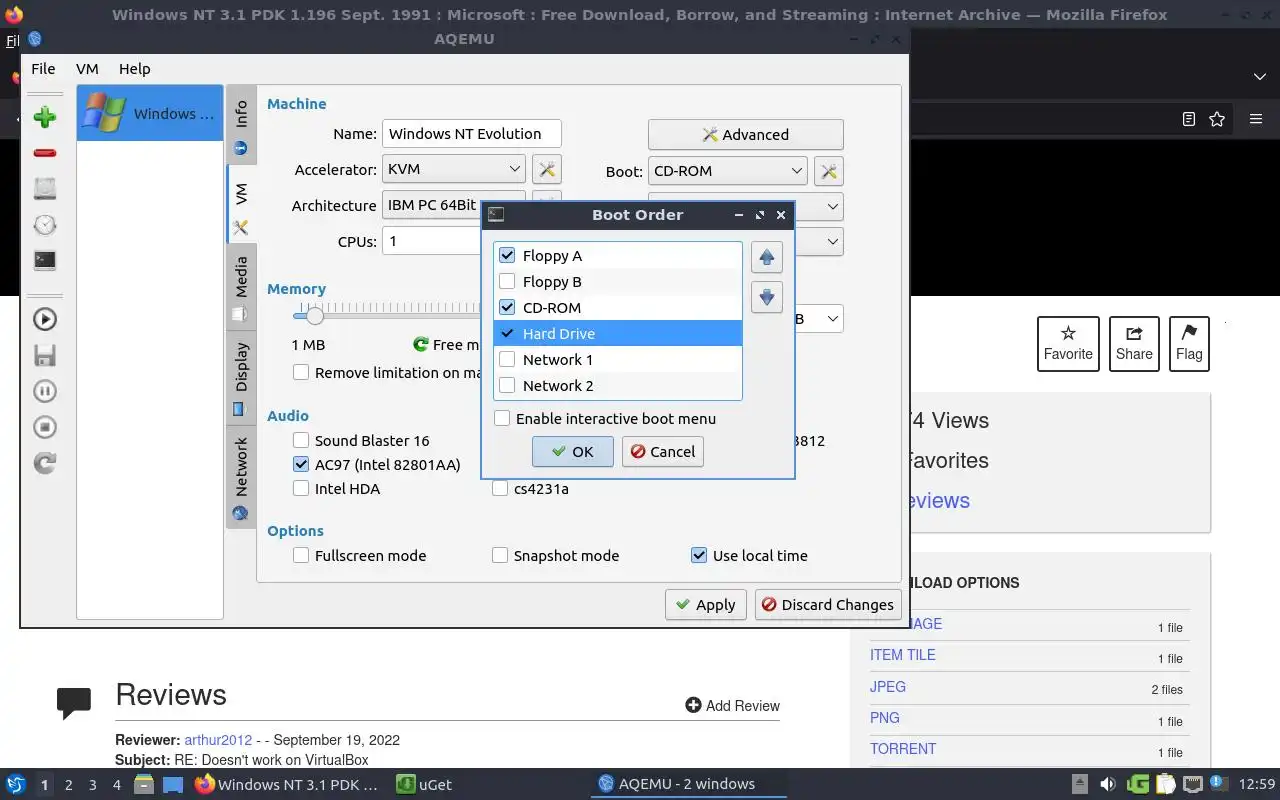Stop the VM with the stop icon
The image size is (1280, 800).
[x=45, y=427]
